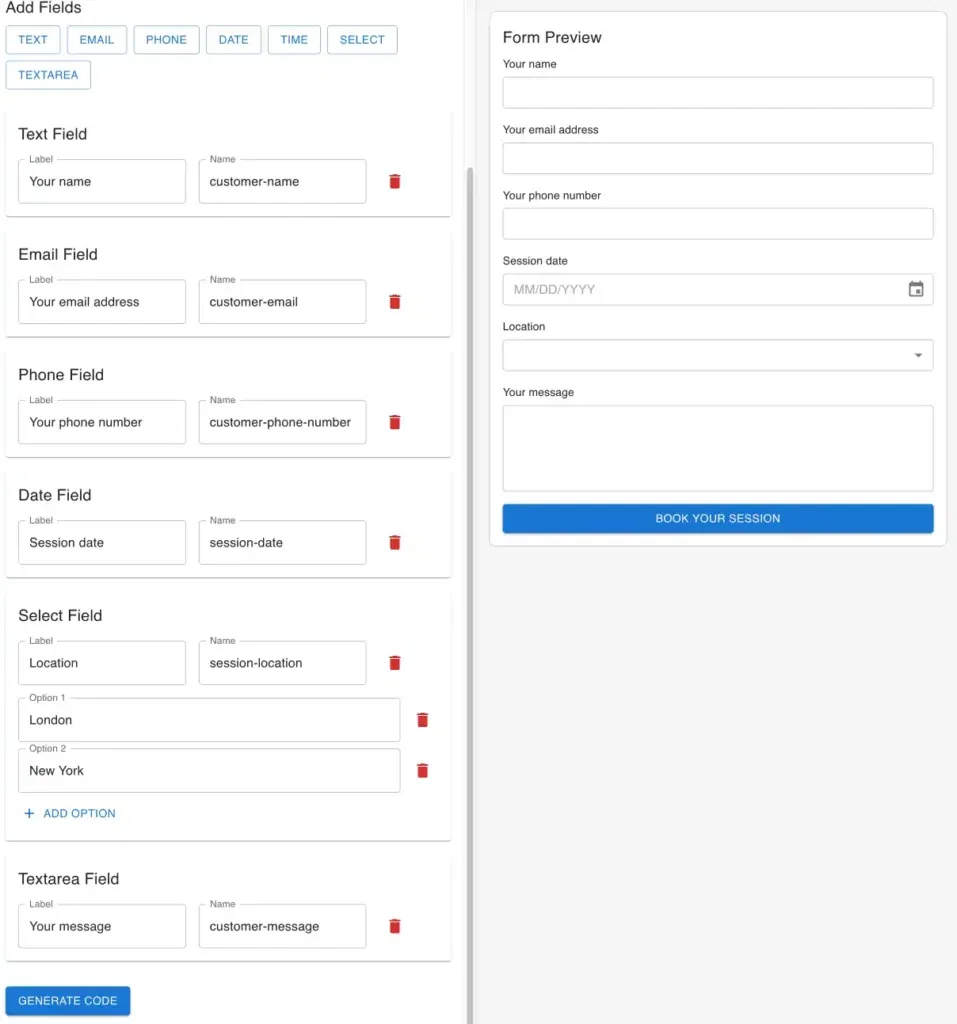Remove the London option
The height and width of the screenshot is (1024, 957).
tap(422, 720)
